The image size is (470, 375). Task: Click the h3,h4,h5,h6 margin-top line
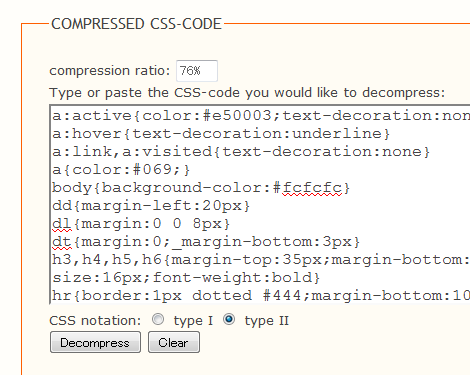point(261,260)
